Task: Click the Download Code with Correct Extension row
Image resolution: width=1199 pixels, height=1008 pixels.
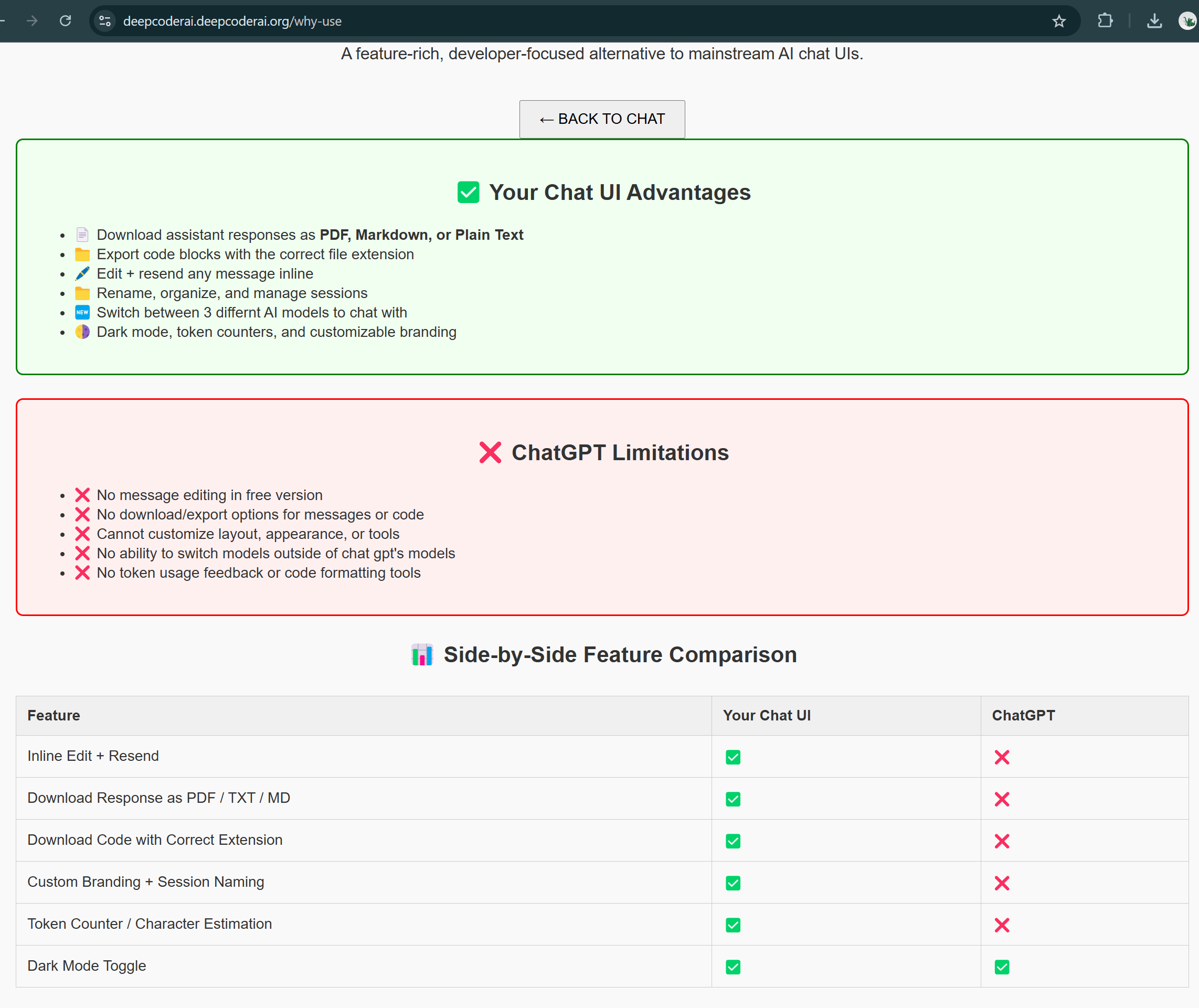Action: (155, 840)
